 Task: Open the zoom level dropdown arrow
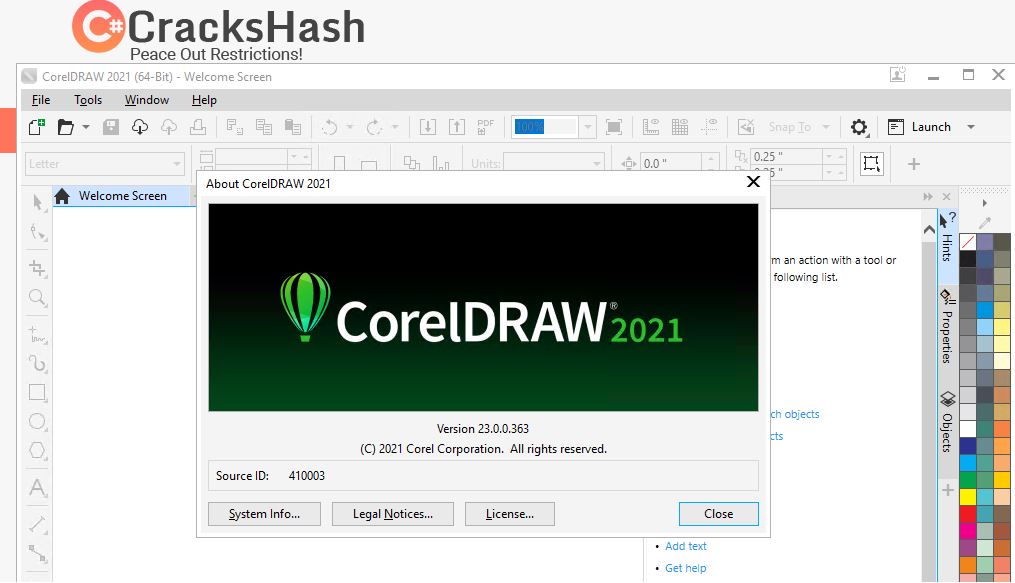pyautogui.click(x=587, y=127)
